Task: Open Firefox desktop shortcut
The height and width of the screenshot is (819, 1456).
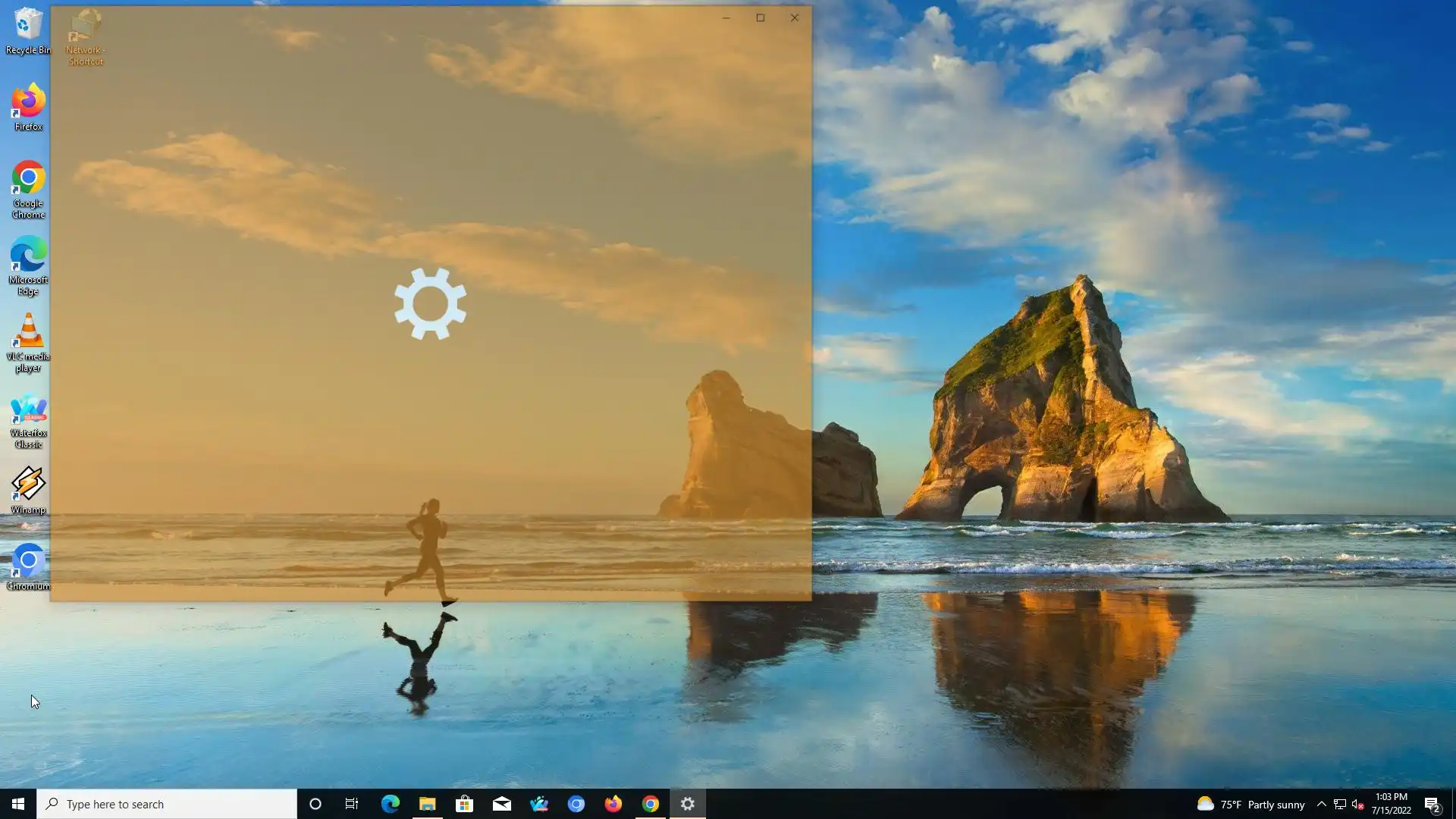Action: 28,106
